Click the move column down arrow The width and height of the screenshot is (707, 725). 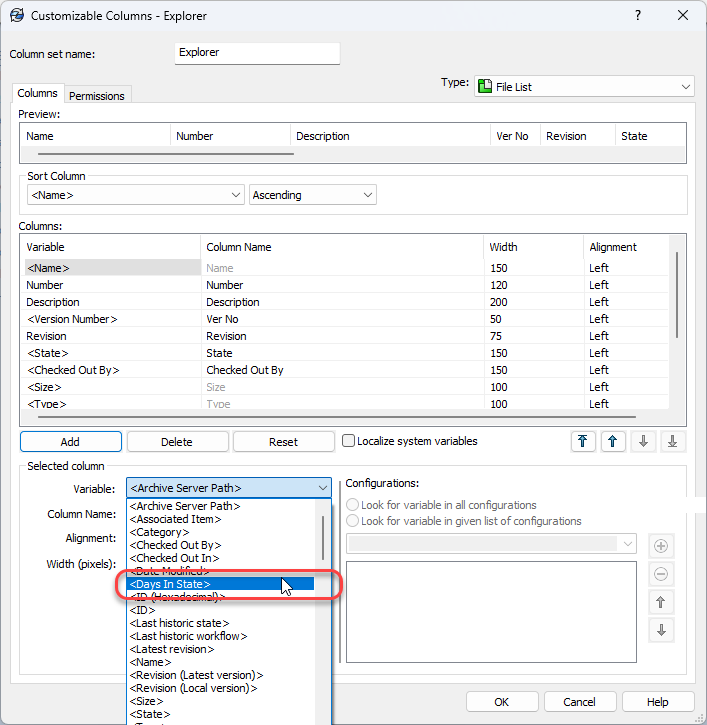[x=642, y=441]
